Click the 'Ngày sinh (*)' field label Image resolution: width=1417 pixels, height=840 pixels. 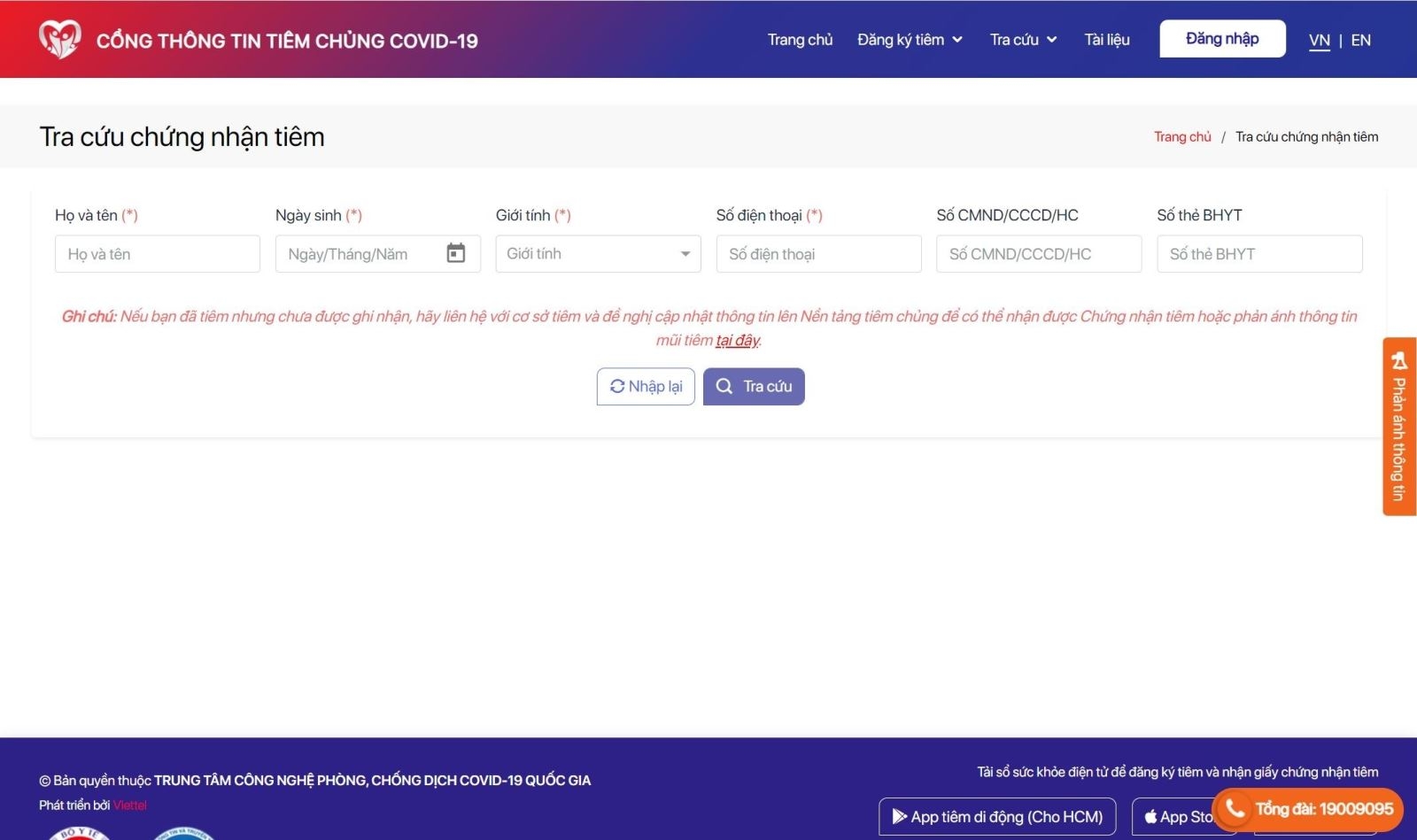[319, 215]
